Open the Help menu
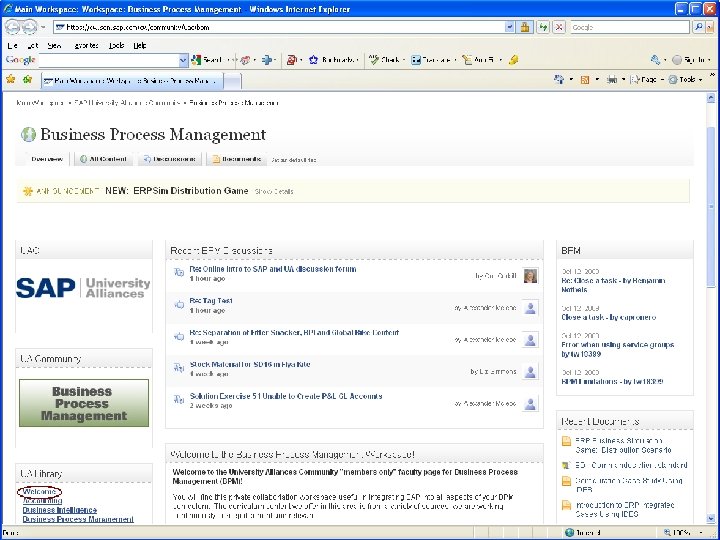Image resolution: width=720 pixels, height=540 pixels. coord(140,45)
